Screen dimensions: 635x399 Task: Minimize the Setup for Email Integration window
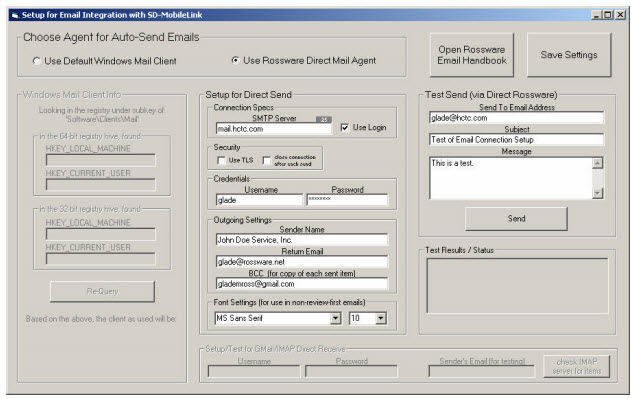596,15
